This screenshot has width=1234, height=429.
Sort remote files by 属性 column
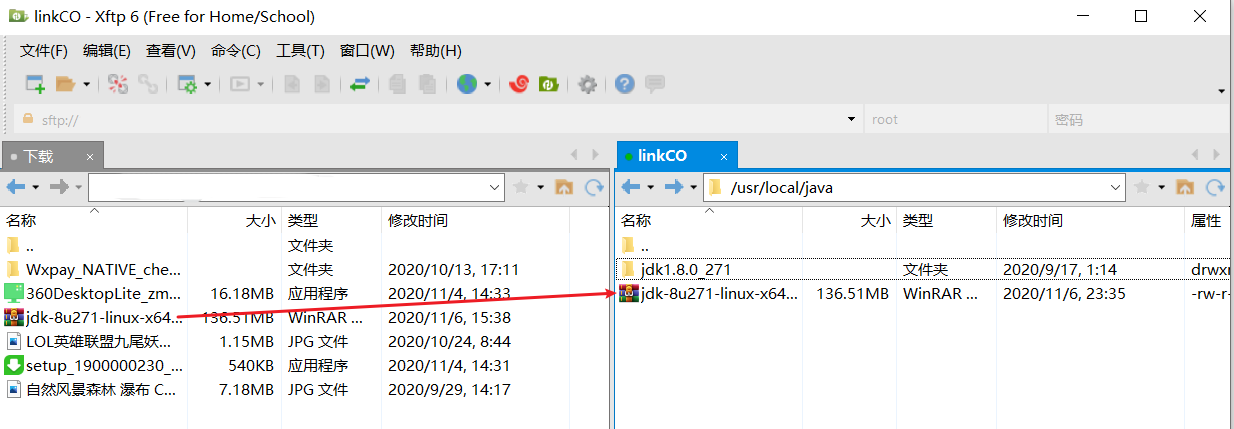[1207, 221]
